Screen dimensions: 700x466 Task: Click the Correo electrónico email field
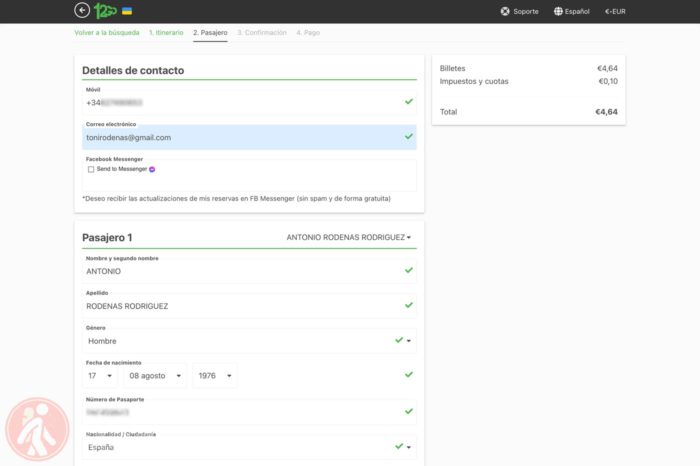point(249,137)
